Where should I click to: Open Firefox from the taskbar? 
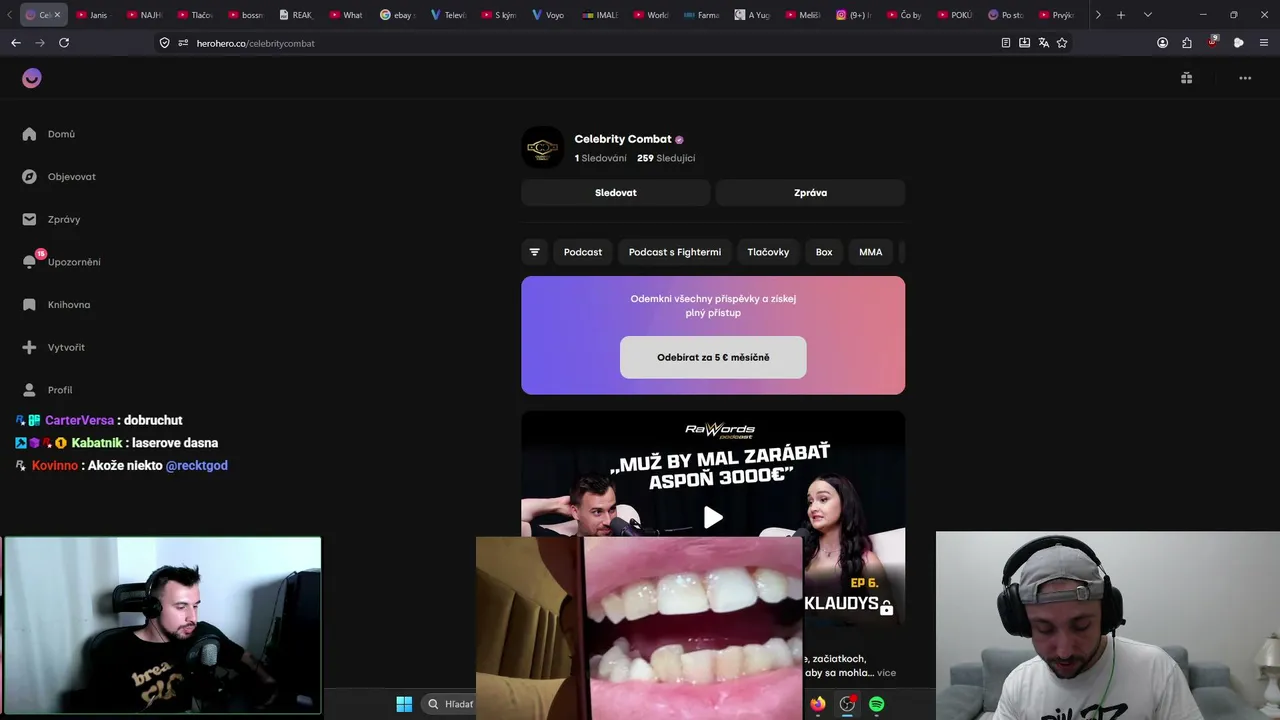click(x=818, y=704)
